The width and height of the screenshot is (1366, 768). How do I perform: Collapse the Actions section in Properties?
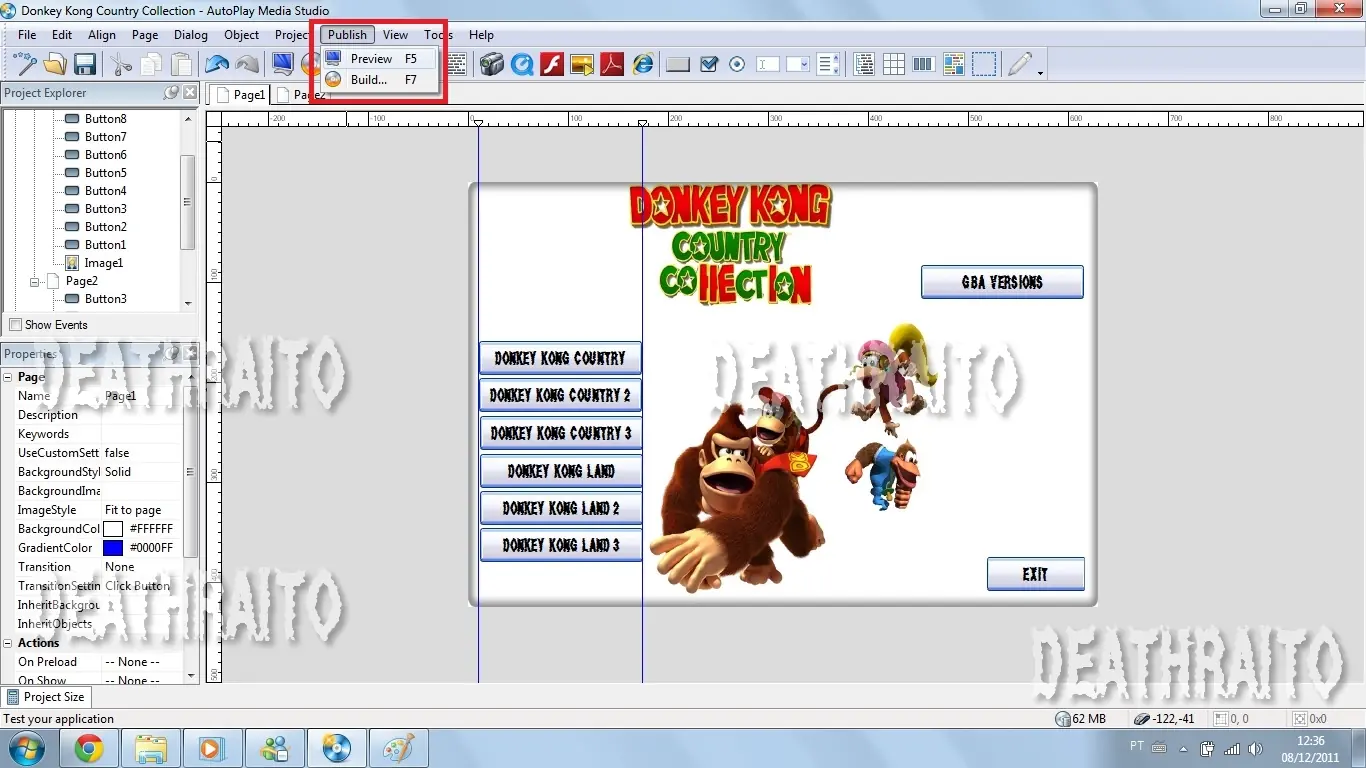point(8,643)
